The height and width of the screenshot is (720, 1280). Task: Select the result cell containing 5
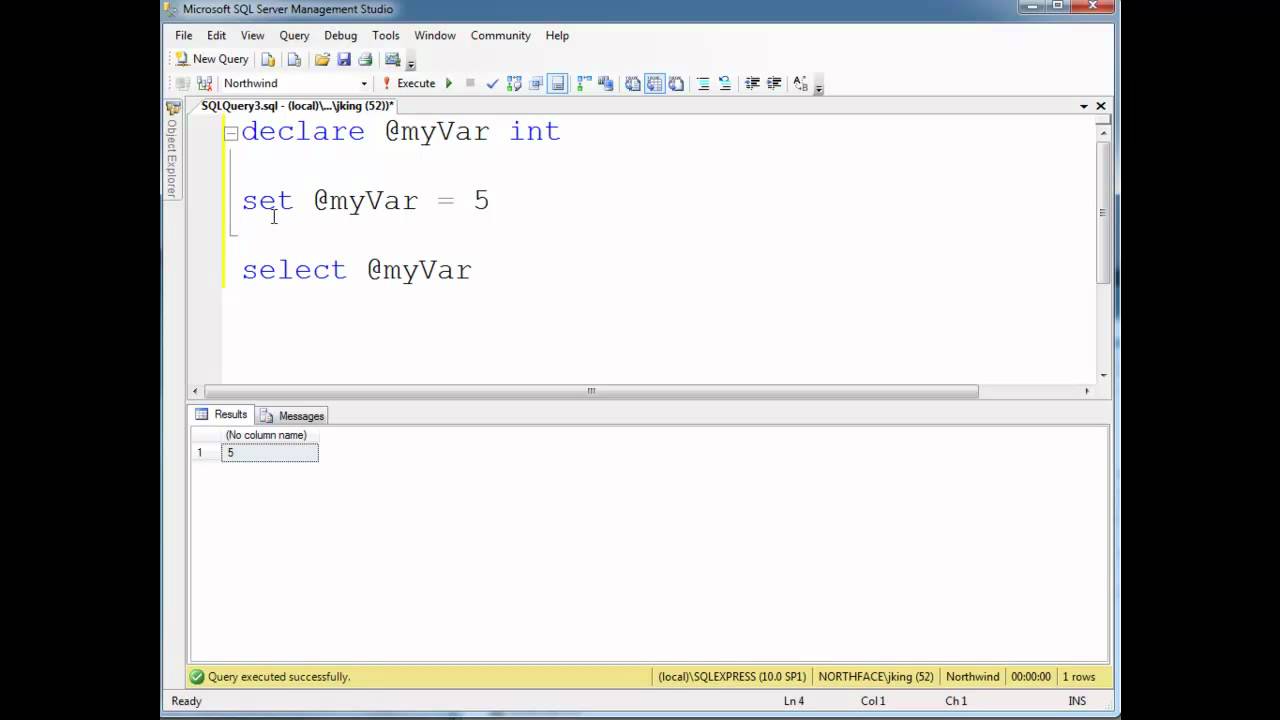[270, 453]
